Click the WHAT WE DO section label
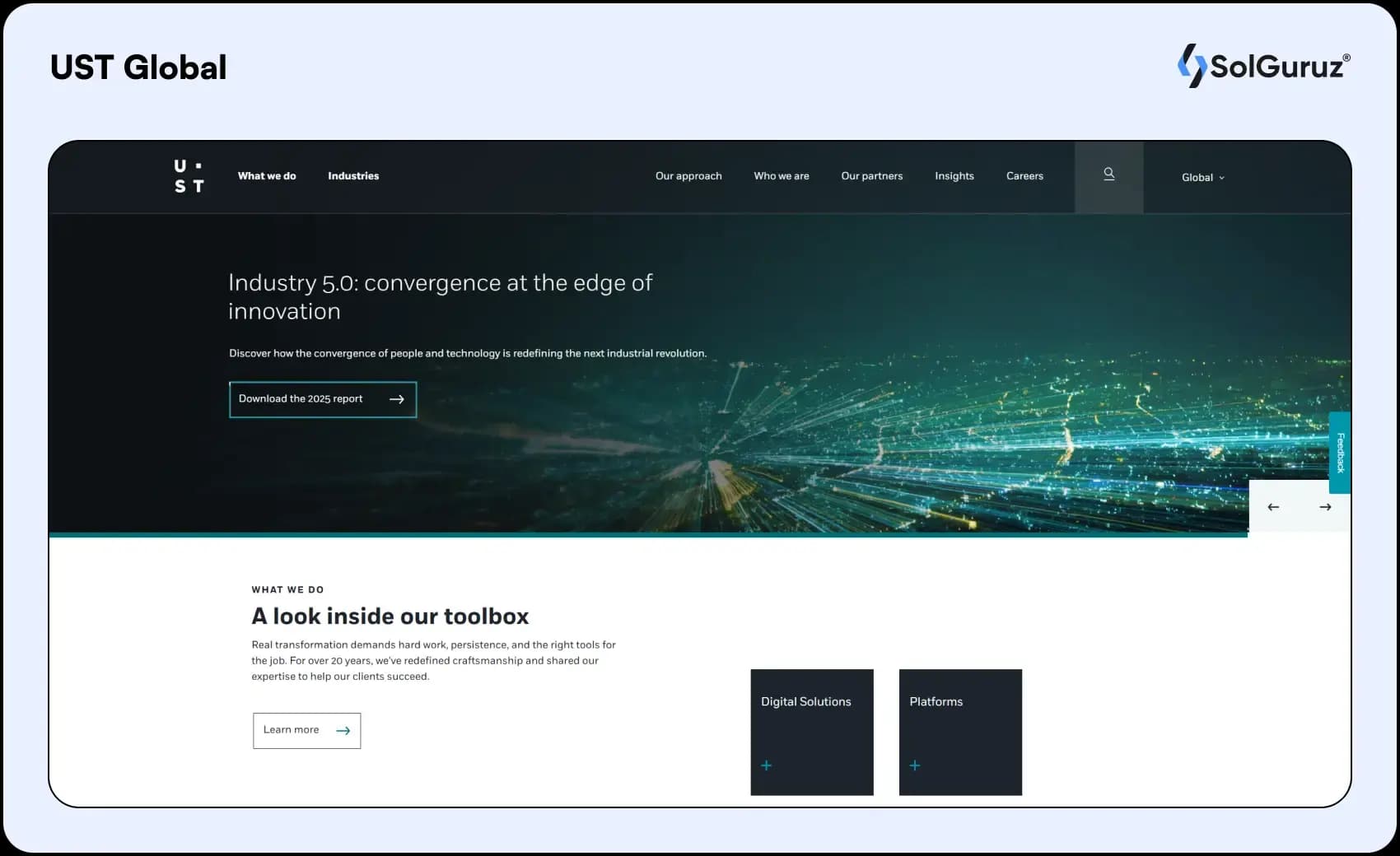Image resolution: width=1400 pixels, height=856 pixels. tap(287, 590)
